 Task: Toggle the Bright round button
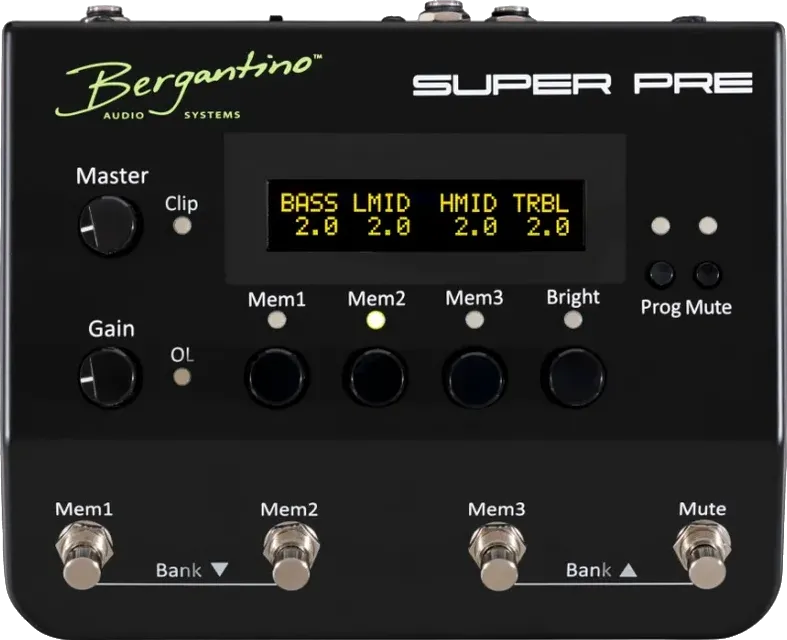(x=573, y=377)
